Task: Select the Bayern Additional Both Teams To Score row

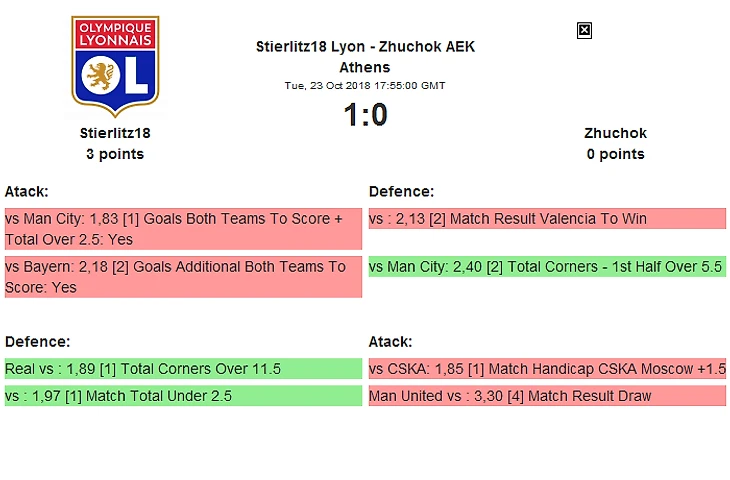Action: (183, 277)
